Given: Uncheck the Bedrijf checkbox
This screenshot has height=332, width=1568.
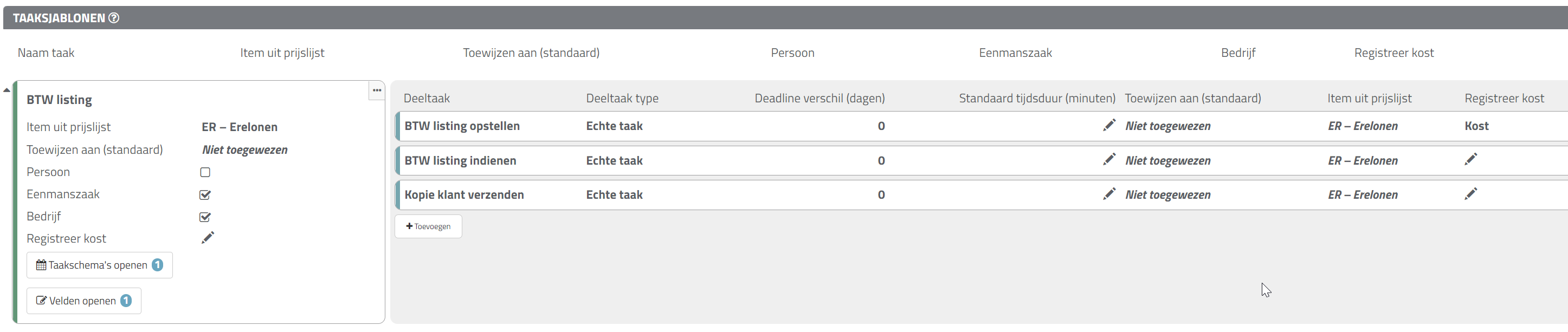Looking at the screenshot, I should 205,217.
